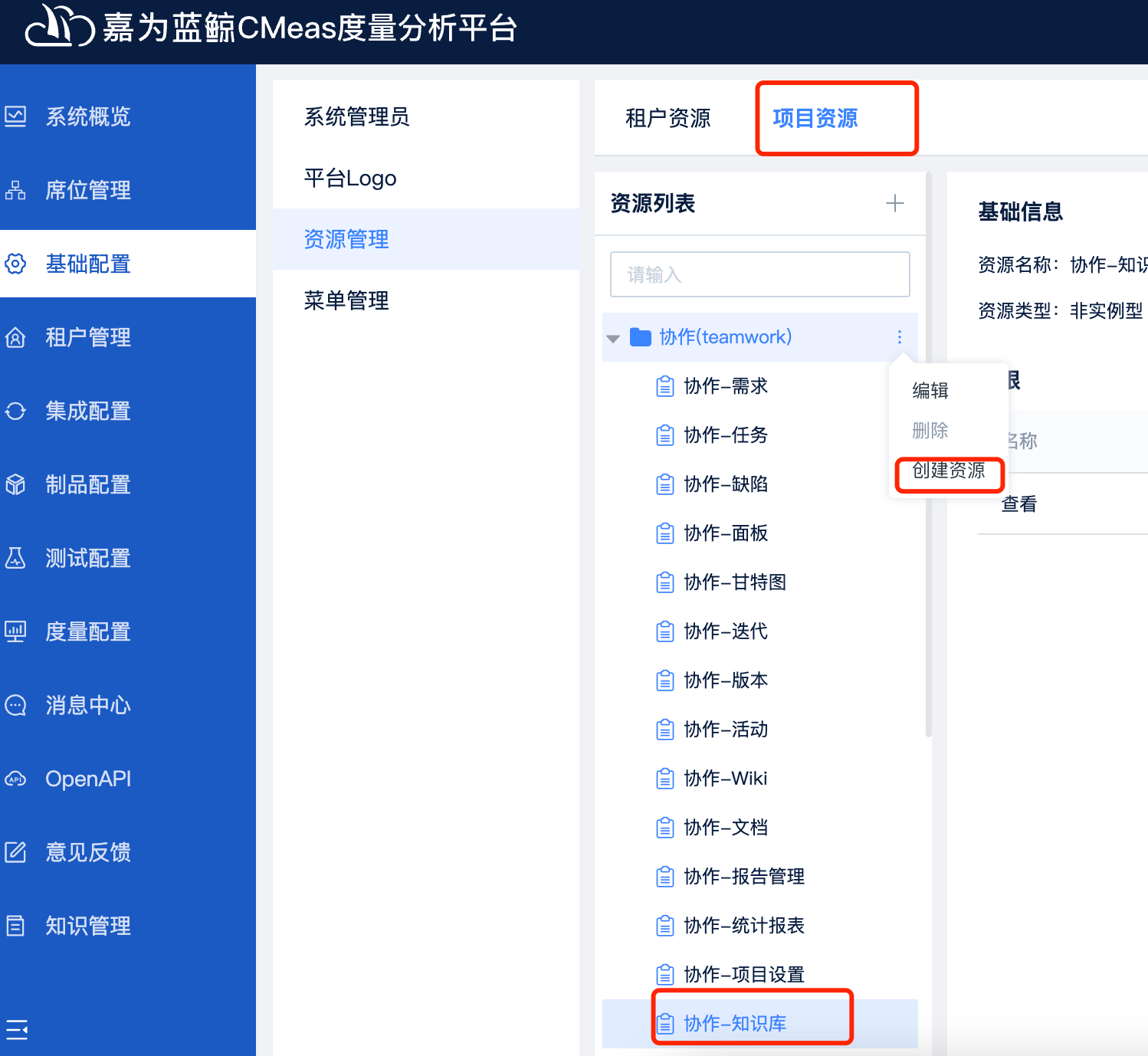The width and height of the screenshot is (1148, 1056).
Task: Click the 租户管理 sidebar icon
Action: [15, 337]
